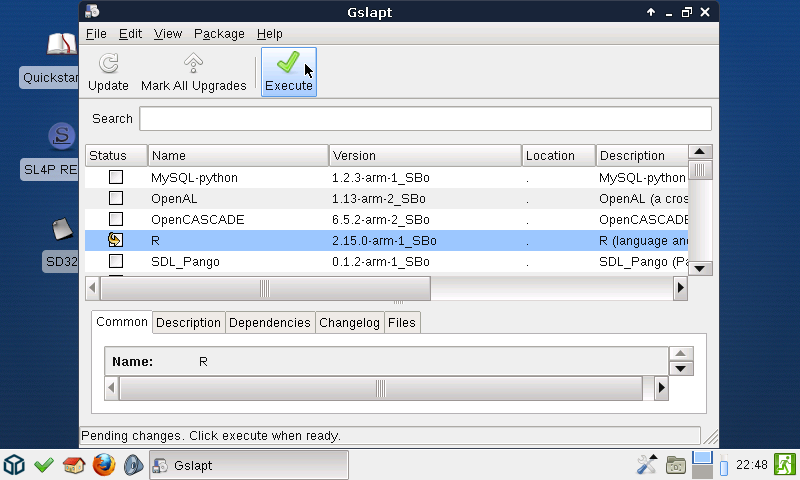Open the tools settings tray icon
This screenshot has height=480, width=800.
click(646, 465)
